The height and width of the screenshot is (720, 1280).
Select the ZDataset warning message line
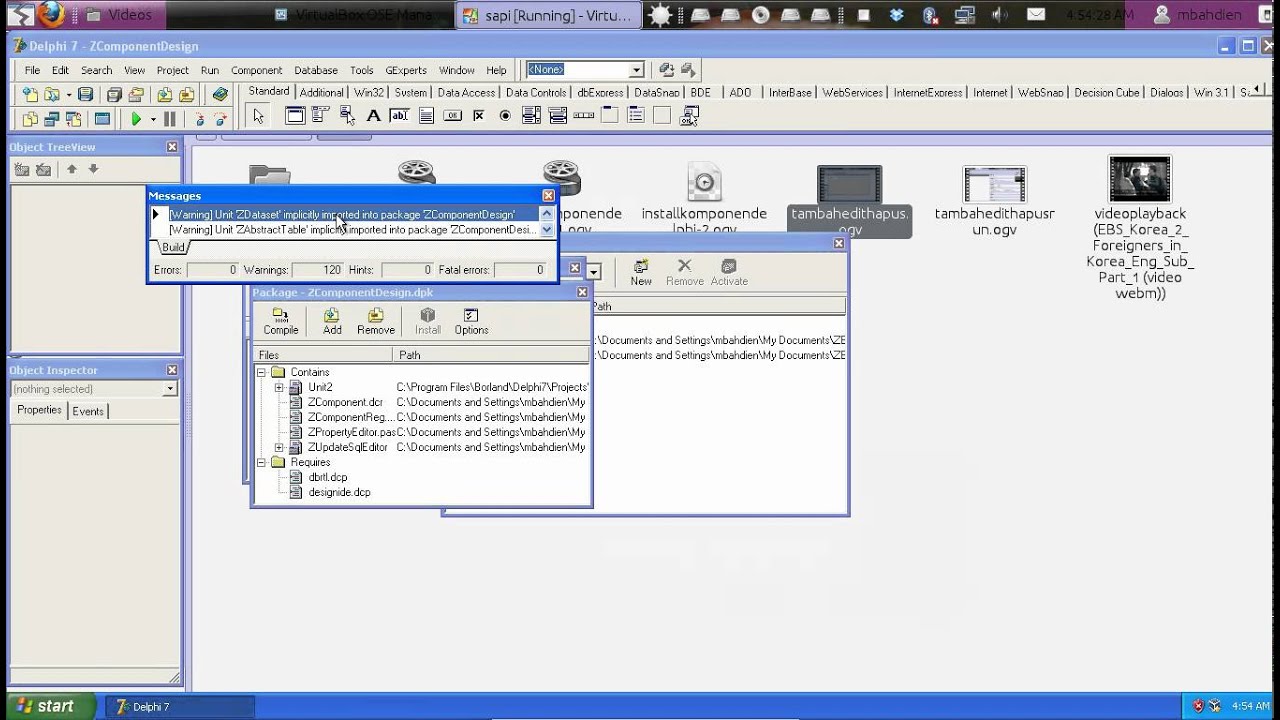click(x=353, y=214)
